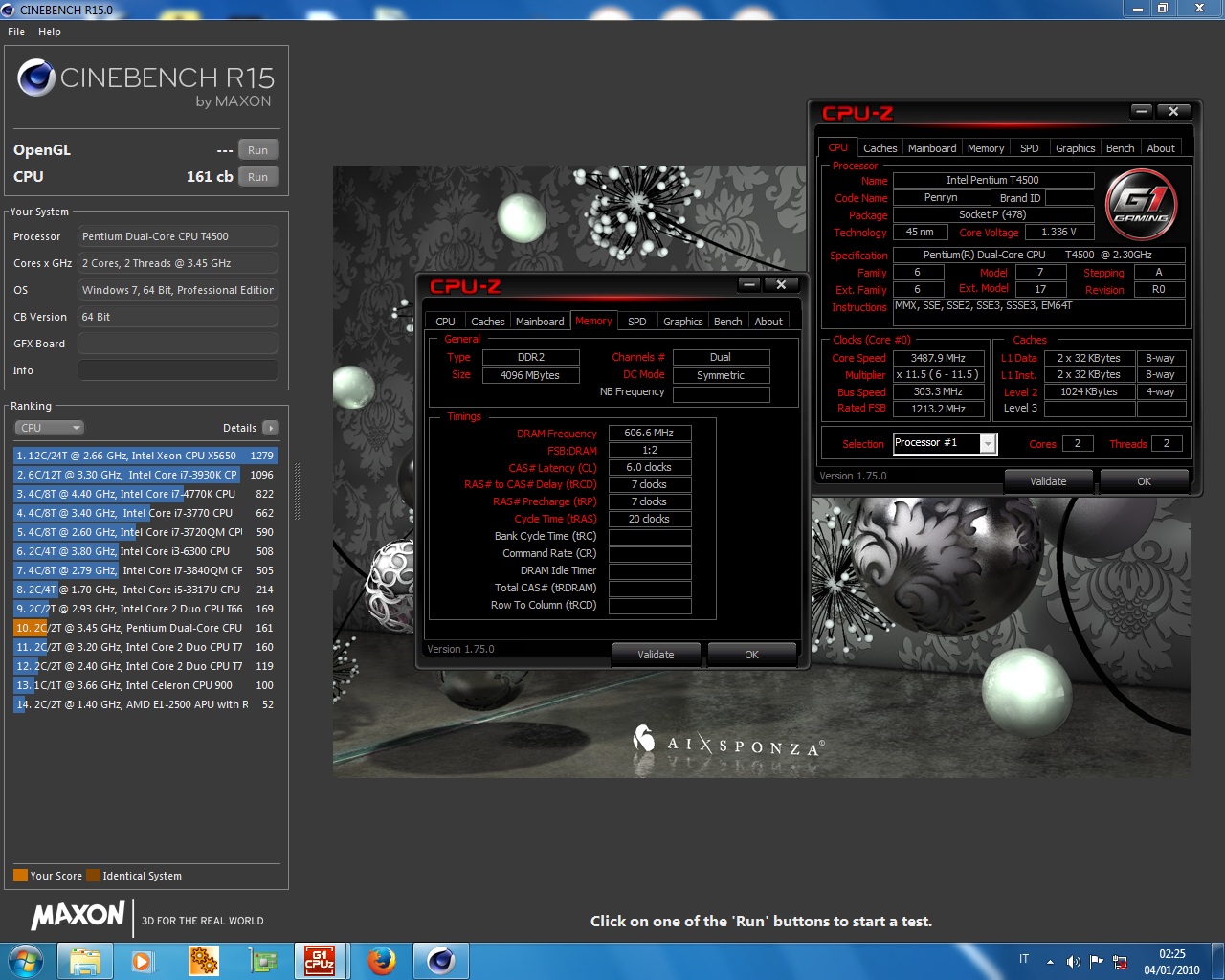Open About tab in CPU-Z Memory window
Screen dimensions: 1225x980
[768, 322]
